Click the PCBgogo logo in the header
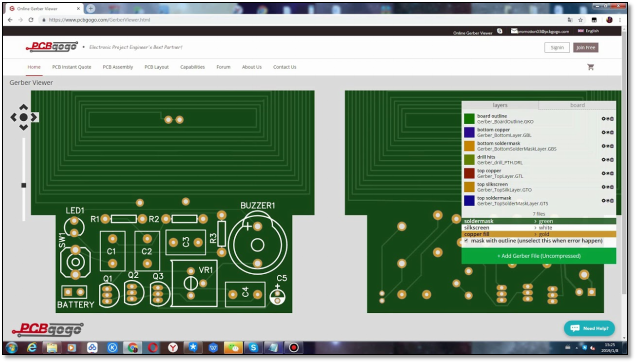Screen dimensions: 636x363 click(51, 47)
